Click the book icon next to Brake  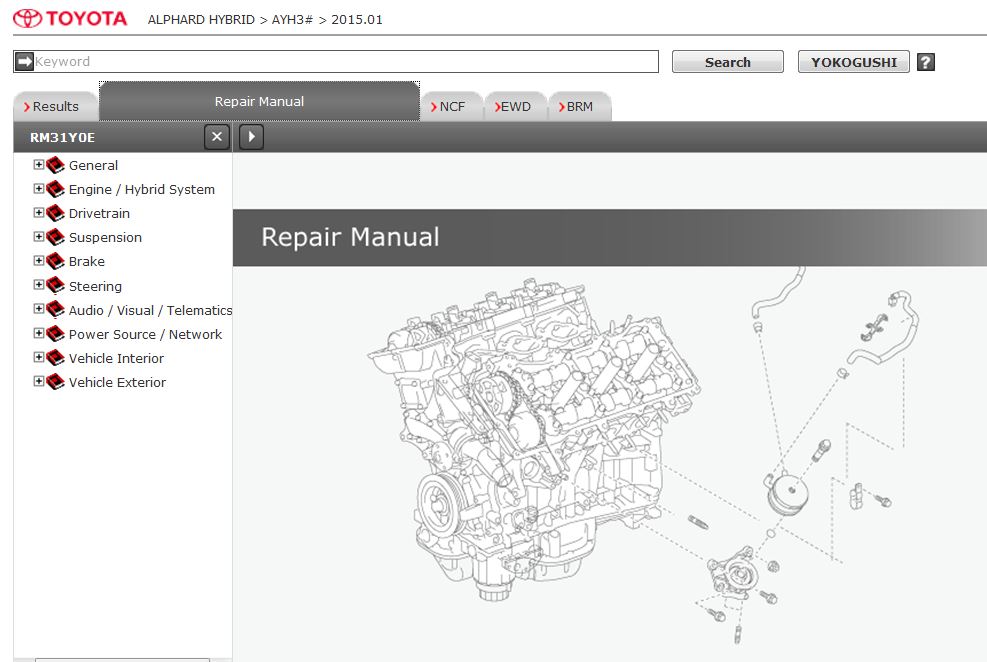click(54, 261)
